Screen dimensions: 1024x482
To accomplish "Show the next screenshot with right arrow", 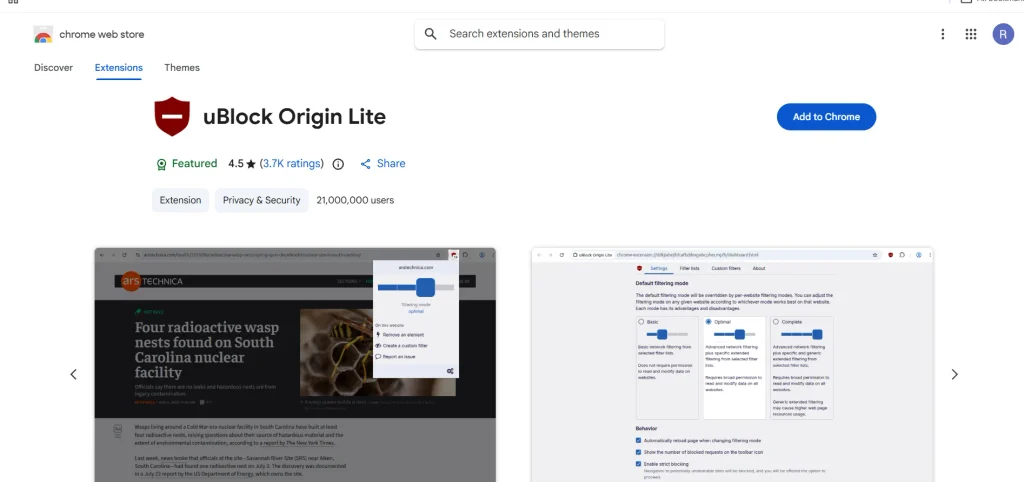I will click(x=955, y=374).
